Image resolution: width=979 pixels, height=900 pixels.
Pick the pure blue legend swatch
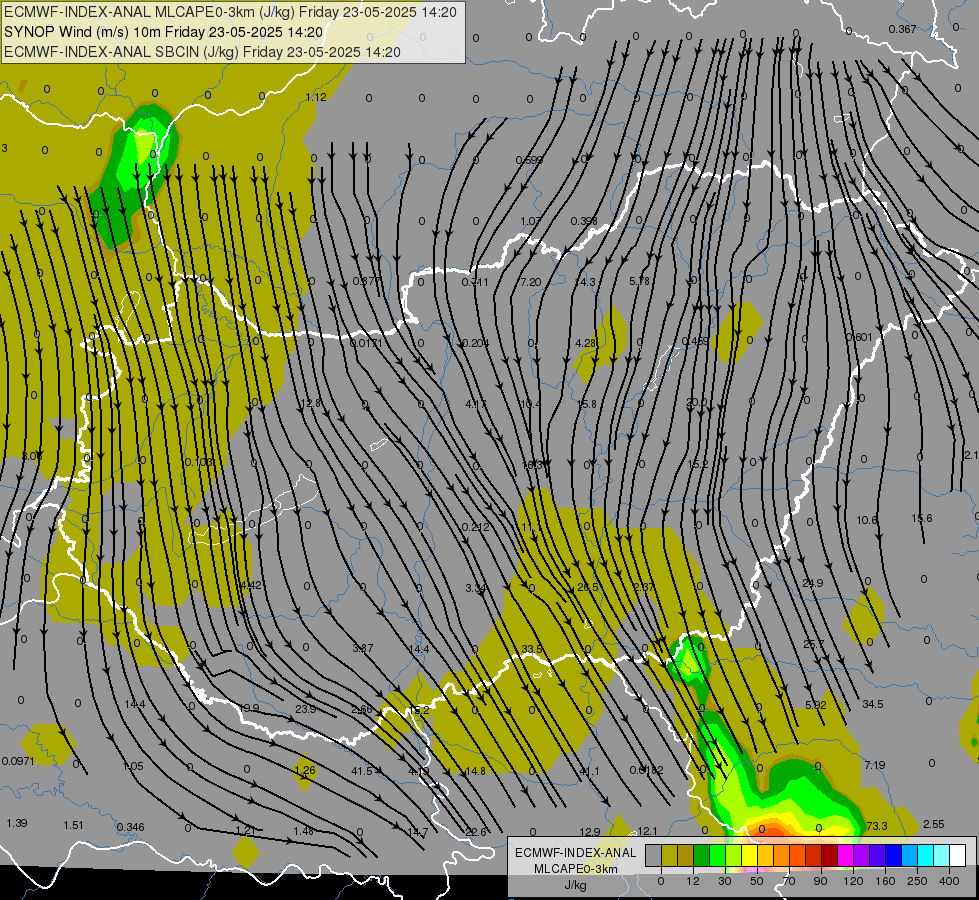[893, 856]
